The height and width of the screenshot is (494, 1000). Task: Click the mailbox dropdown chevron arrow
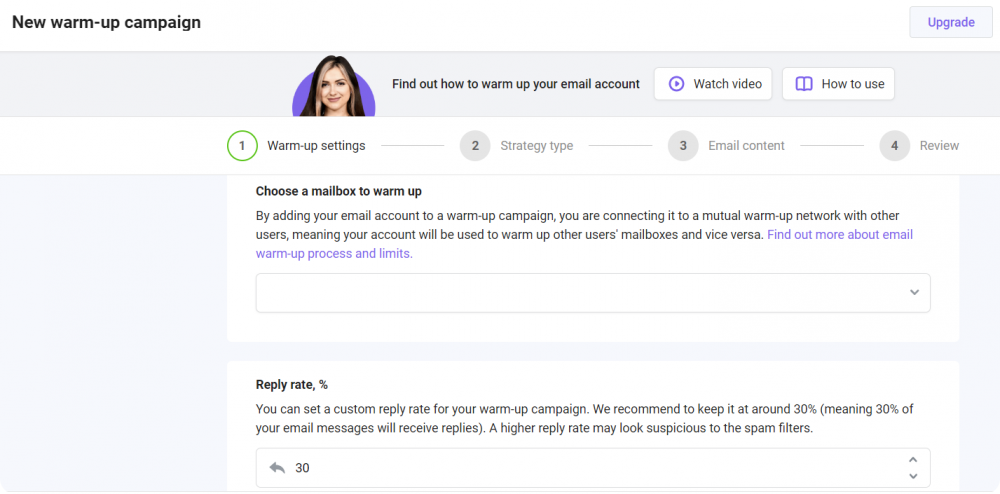[915, 293]
